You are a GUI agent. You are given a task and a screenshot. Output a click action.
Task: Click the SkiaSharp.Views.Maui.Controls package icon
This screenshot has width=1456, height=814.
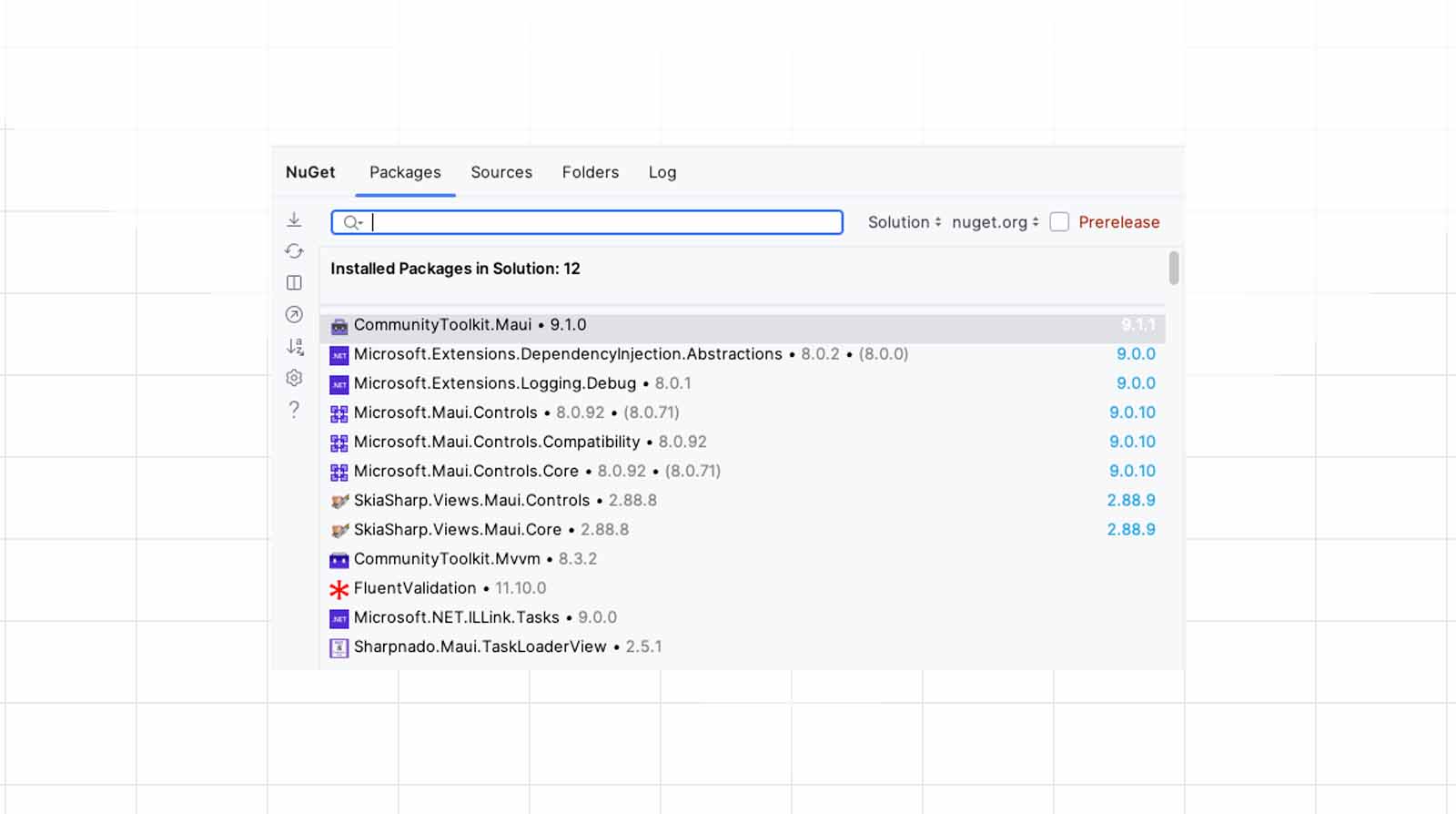339,502
